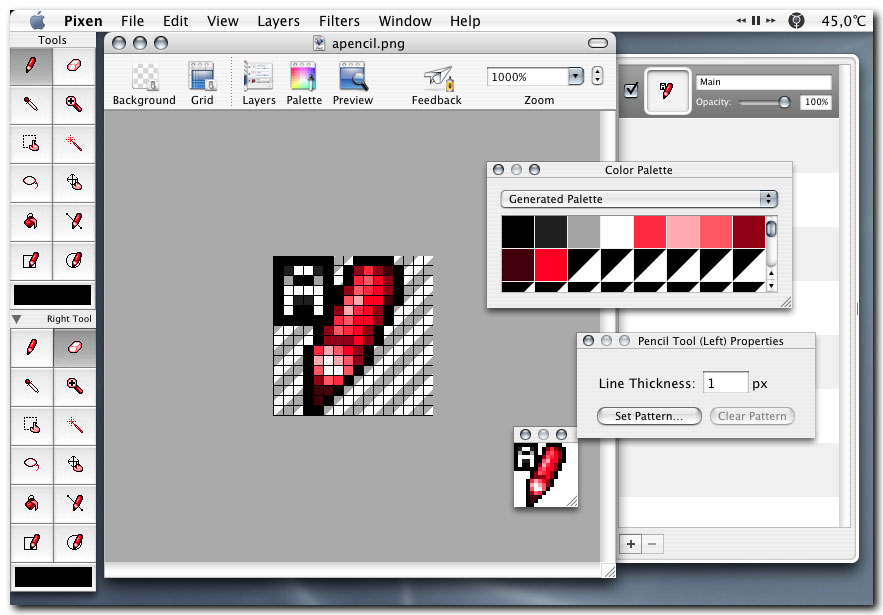Pick the left Paint Bucket fill tool

point(31,221)
